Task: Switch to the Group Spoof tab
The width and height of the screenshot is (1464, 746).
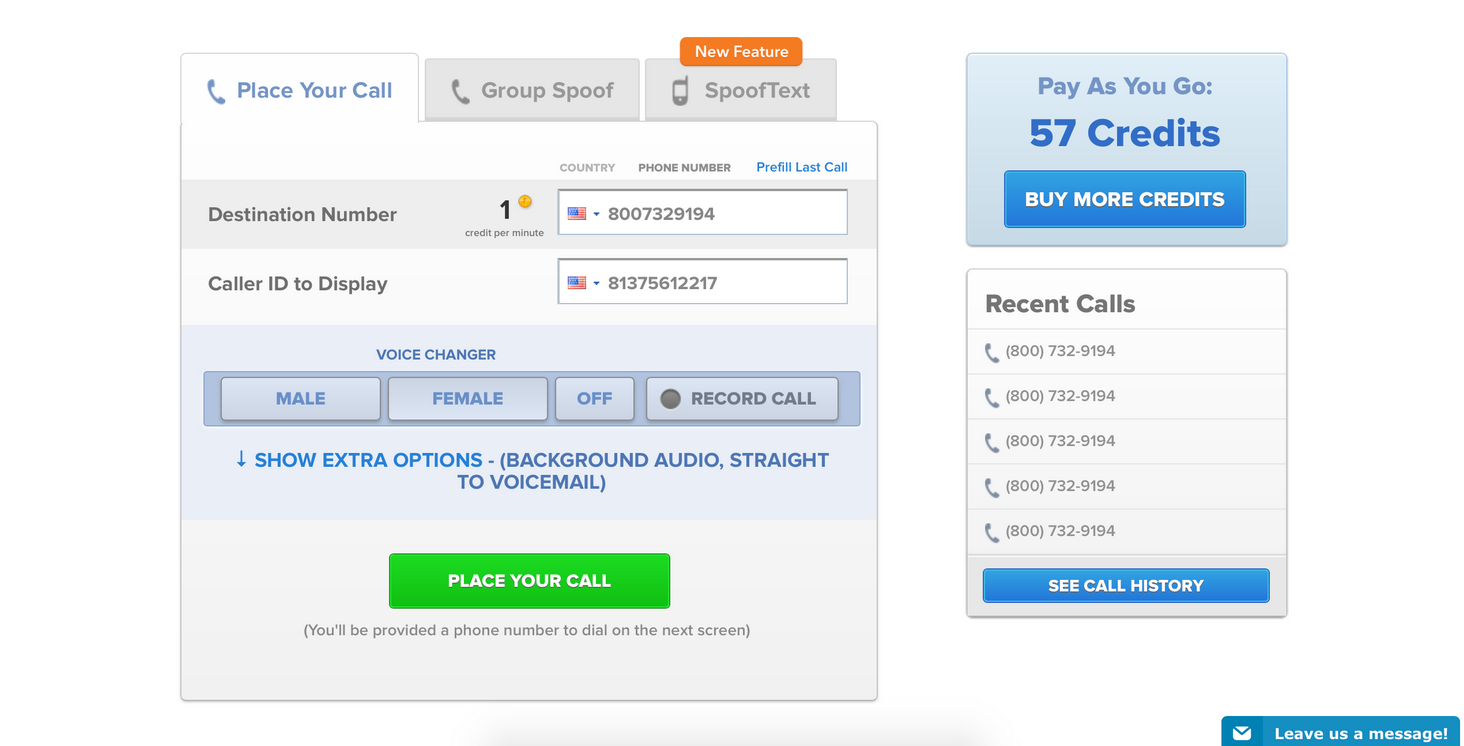Action: point(532,91)
